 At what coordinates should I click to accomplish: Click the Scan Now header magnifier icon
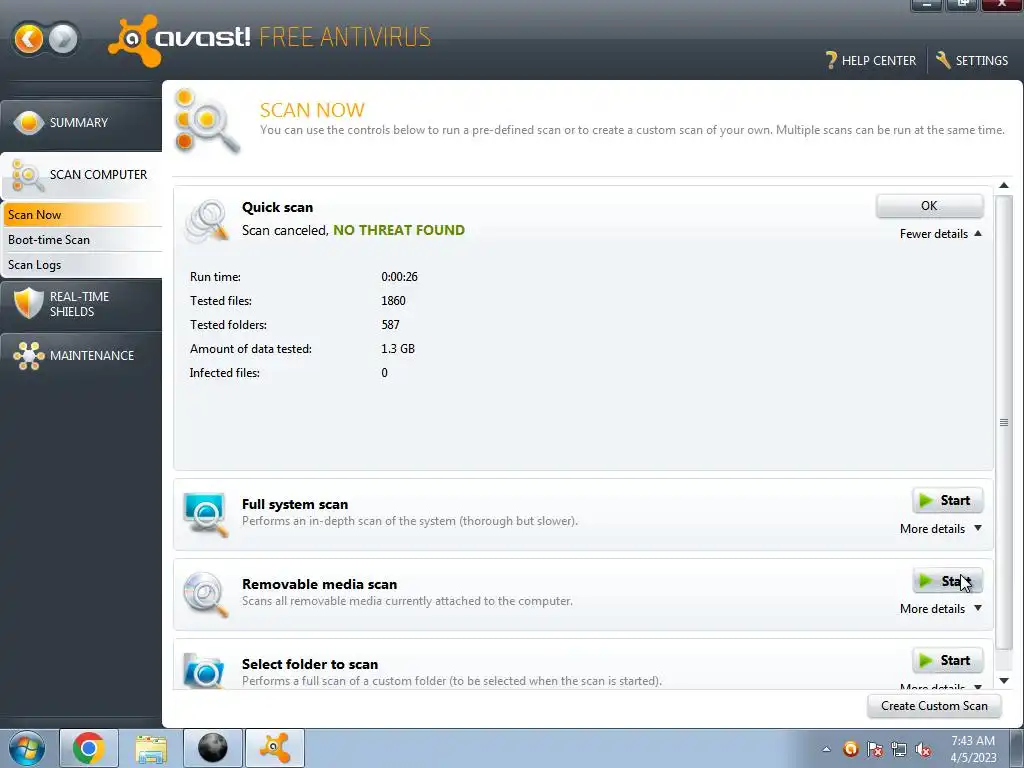[x=207, y=121]
